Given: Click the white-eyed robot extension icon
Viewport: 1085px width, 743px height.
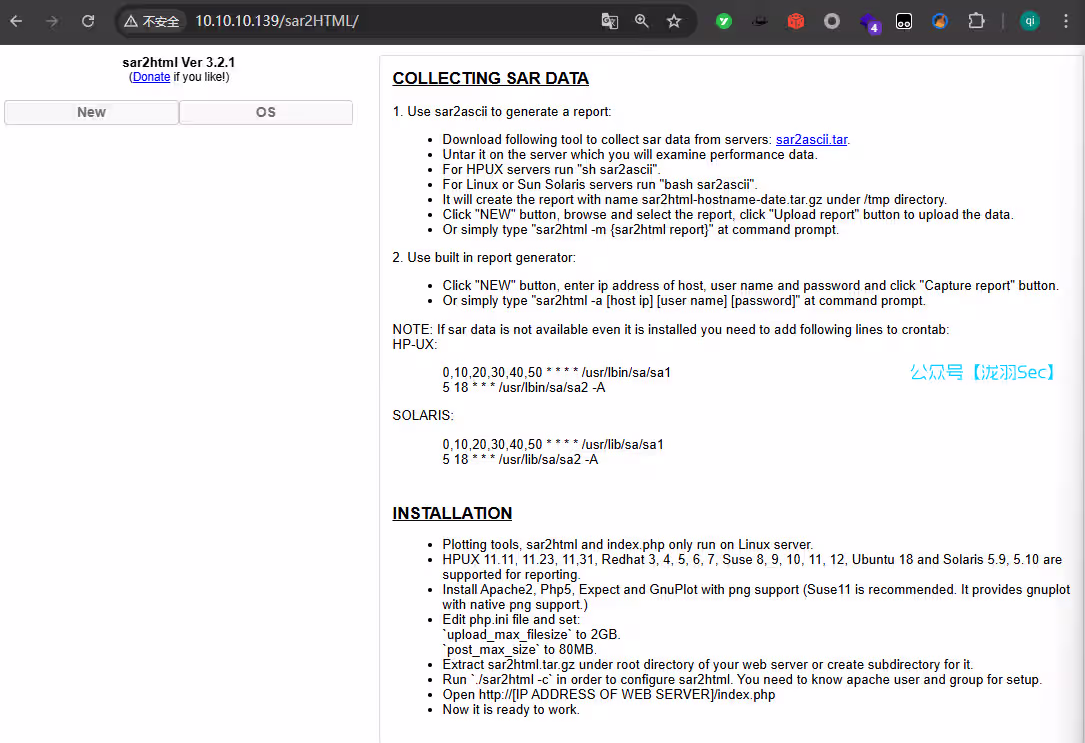Looking at the screenshot, I should click(904, 21).
